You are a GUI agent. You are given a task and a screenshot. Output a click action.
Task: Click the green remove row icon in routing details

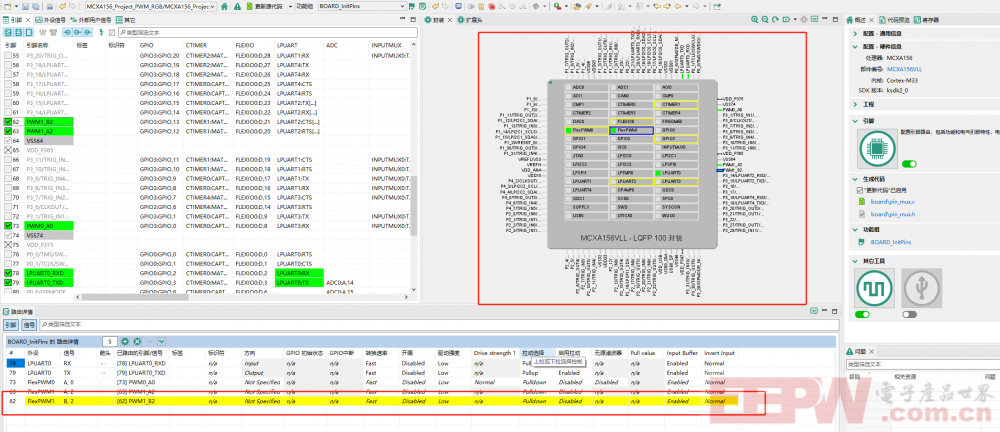point(137,341)
